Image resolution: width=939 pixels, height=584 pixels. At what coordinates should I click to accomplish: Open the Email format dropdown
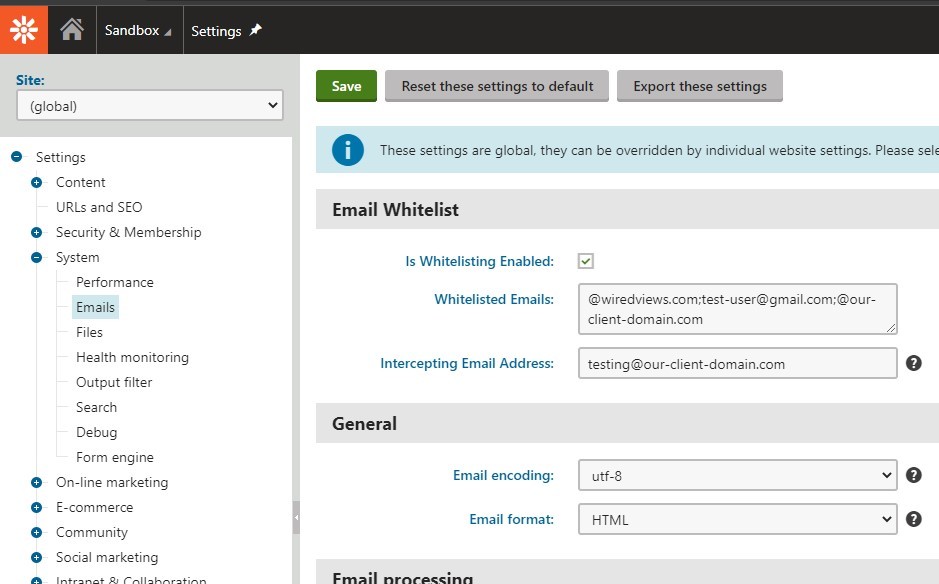coord(737,519)
